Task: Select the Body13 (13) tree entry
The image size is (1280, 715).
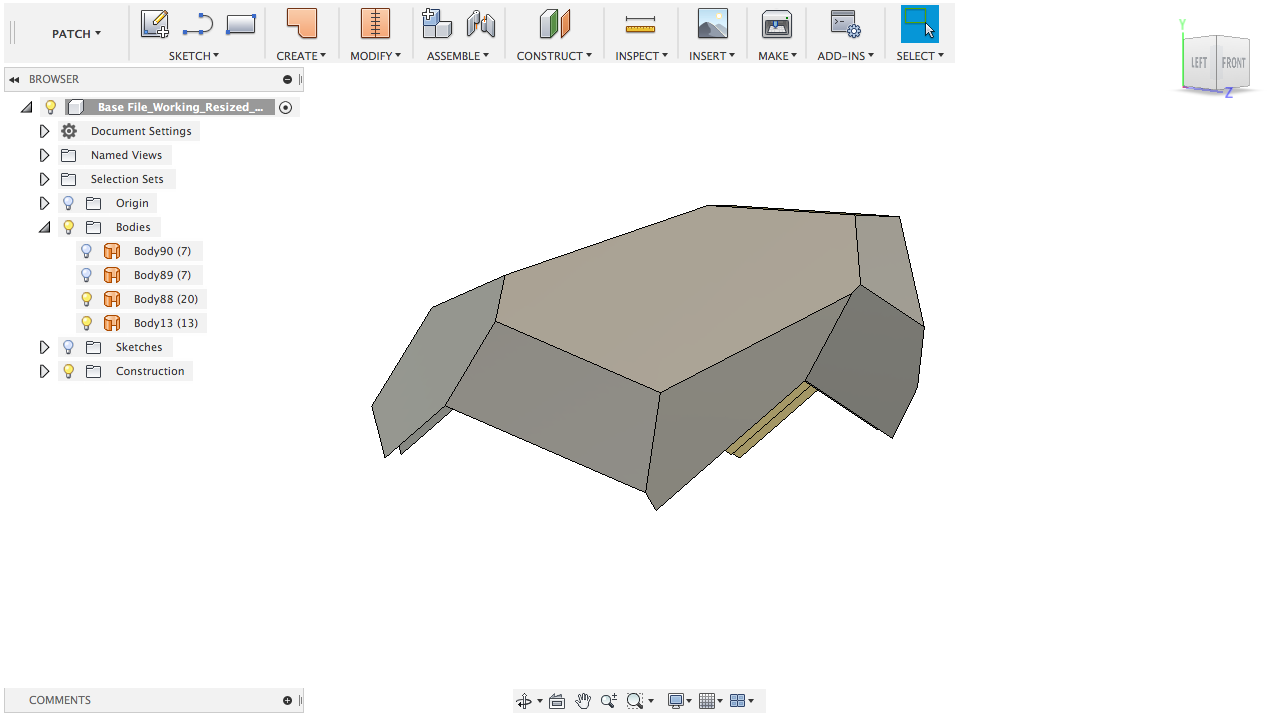Action: pos(166,323)
